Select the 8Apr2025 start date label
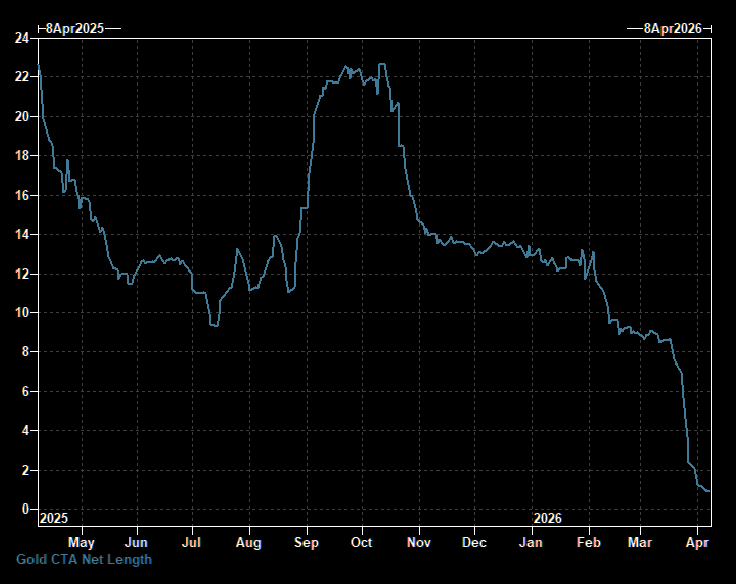Viewport: 736px width, 584px height. 78,29
